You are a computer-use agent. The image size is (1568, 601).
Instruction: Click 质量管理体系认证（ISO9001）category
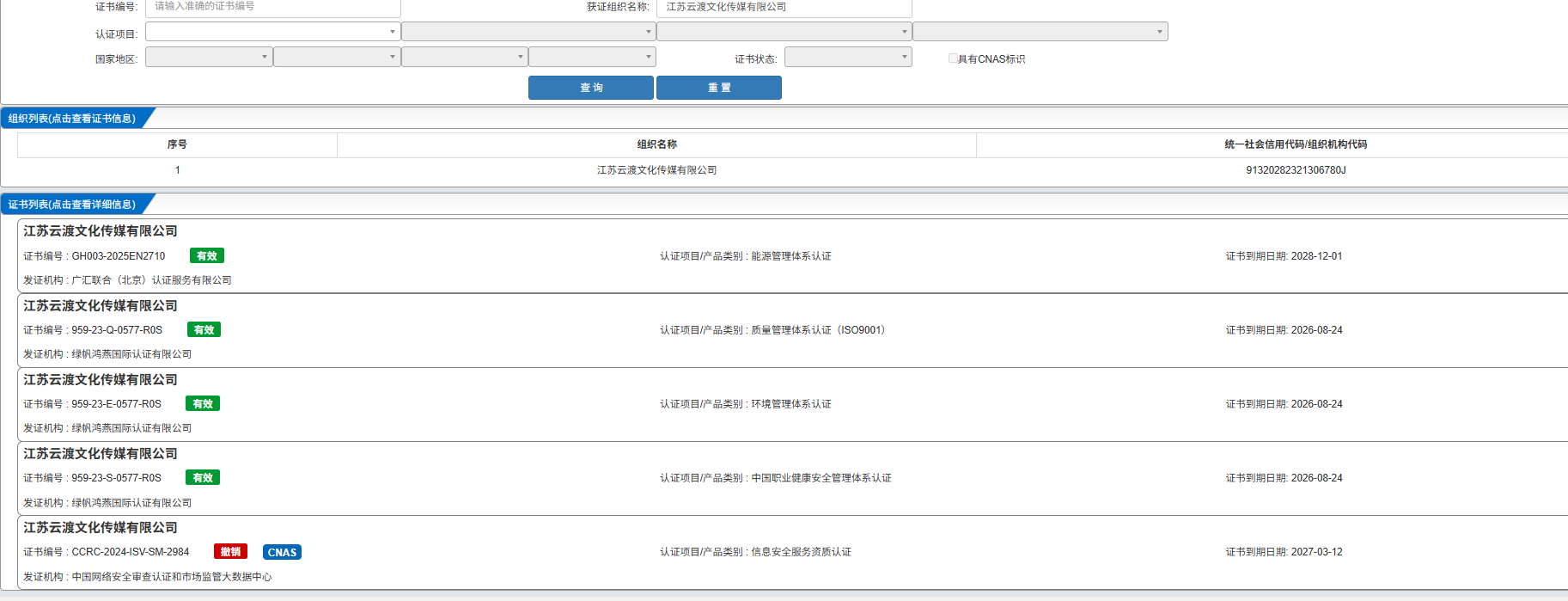coord(818,330)
